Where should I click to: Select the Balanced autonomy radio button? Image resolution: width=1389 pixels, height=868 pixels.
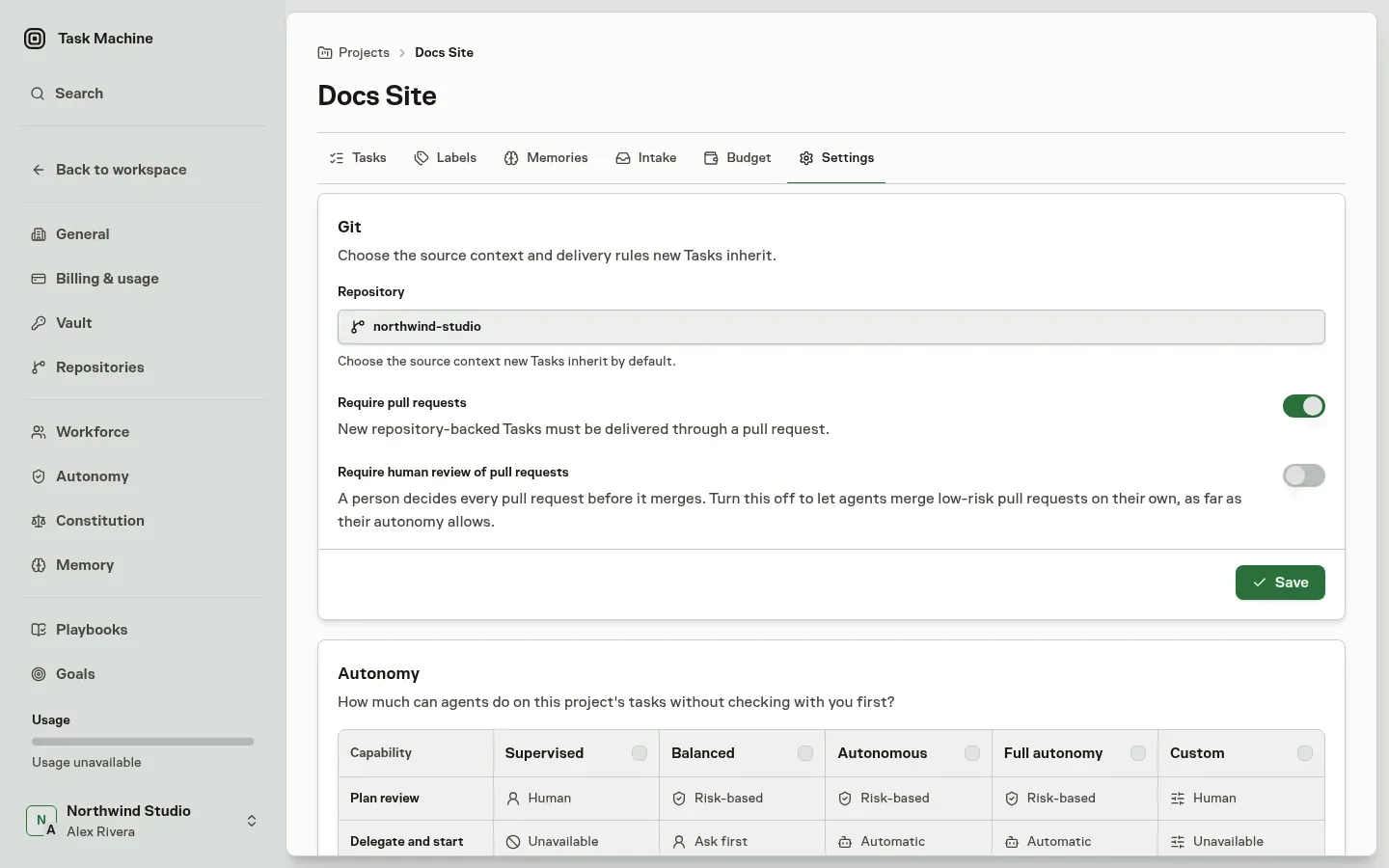[805, 753]
